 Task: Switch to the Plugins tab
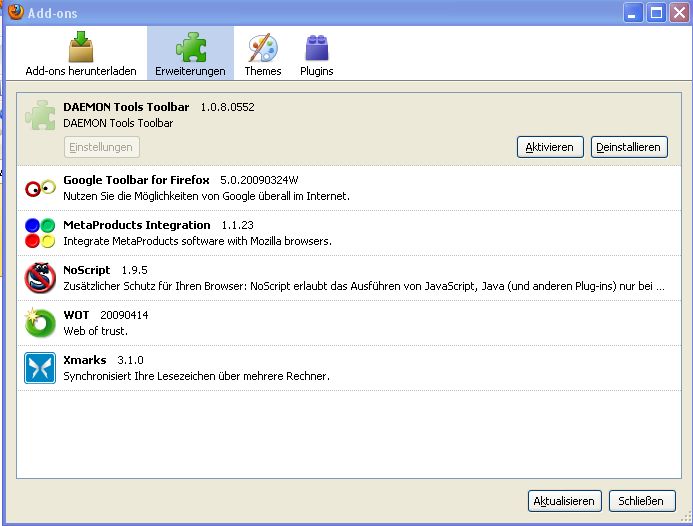[x=316, y=53]
